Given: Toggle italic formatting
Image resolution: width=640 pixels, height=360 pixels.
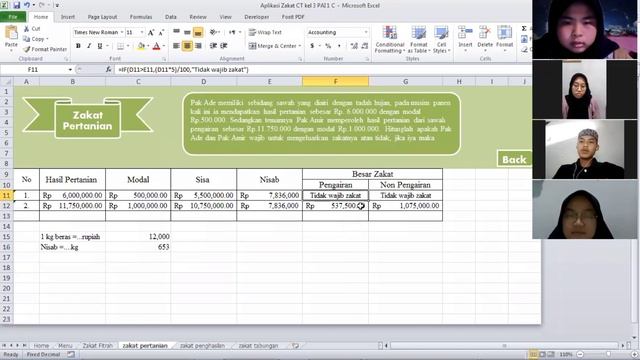Looking at the screenshot, I should 89,46.
